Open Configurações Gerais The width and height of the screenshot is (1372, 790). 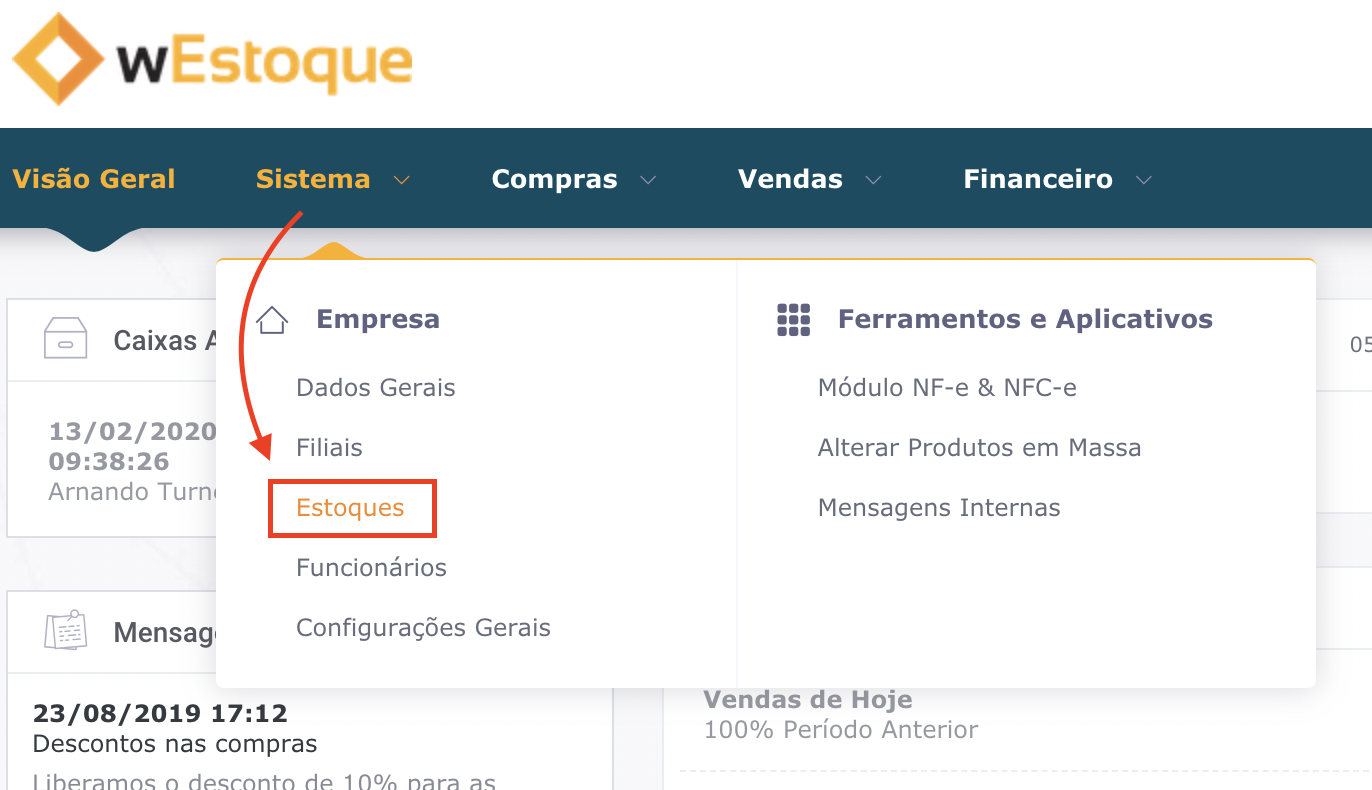click(423, 627)
